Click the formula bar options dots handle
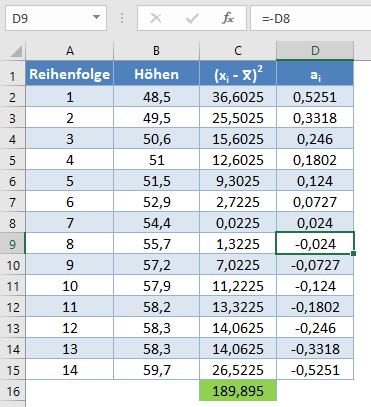Viewport: 371px width, 407px height. tap(122, 18)
